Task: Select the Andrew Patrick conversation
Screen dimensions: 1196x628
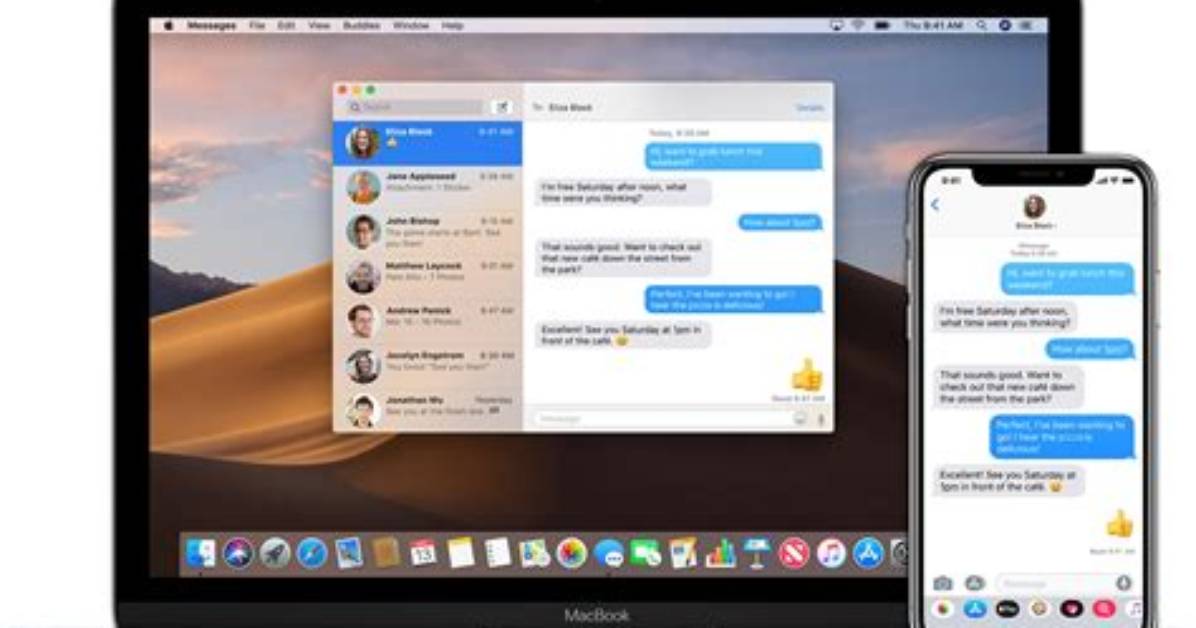Action: point(428,321)
